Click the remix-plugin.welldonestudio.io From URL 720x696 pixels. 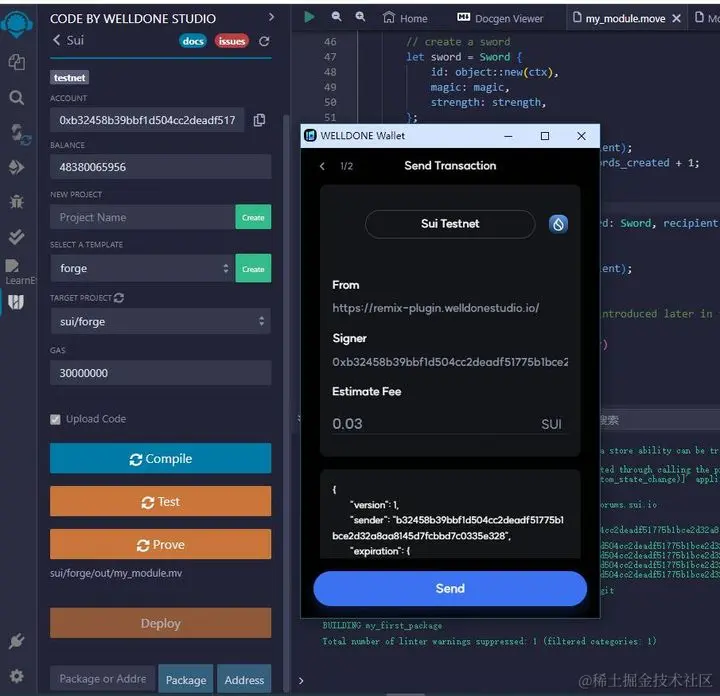pos(436,308)
